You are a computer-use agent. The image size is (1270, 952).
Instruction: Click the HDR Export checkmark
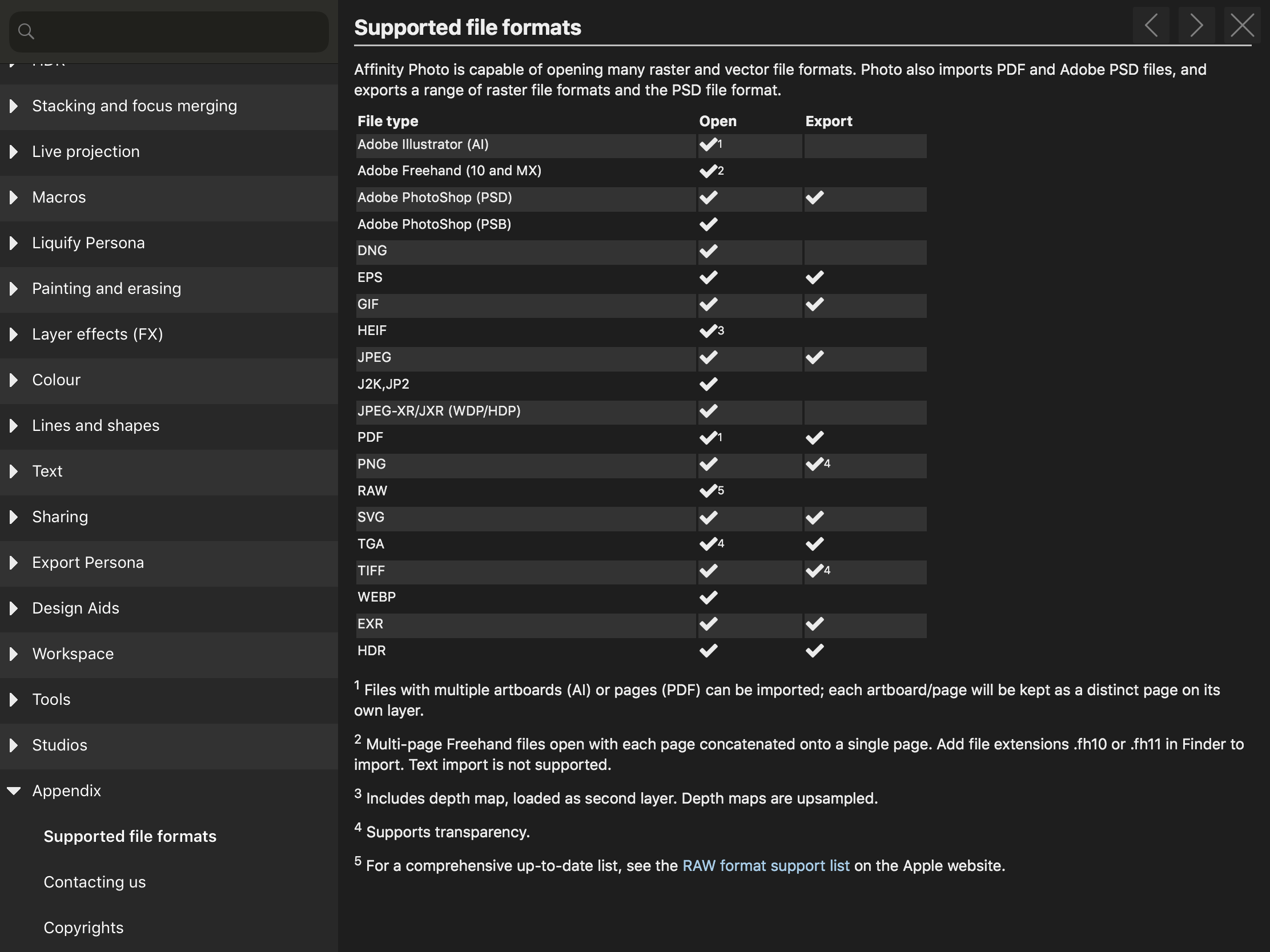(814, 651)
